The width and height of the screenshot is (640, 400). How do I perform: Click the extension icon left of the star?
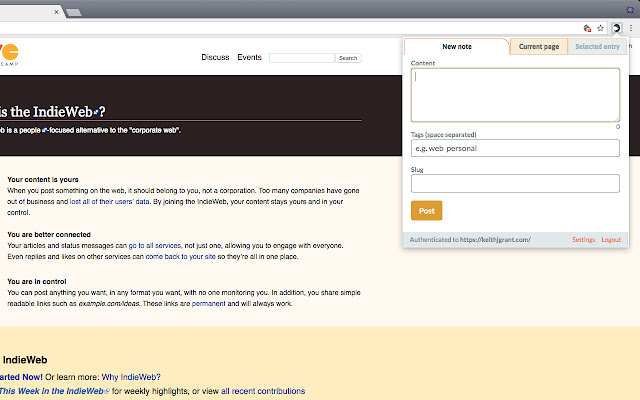pyautogui.click(x=587, y=28)
